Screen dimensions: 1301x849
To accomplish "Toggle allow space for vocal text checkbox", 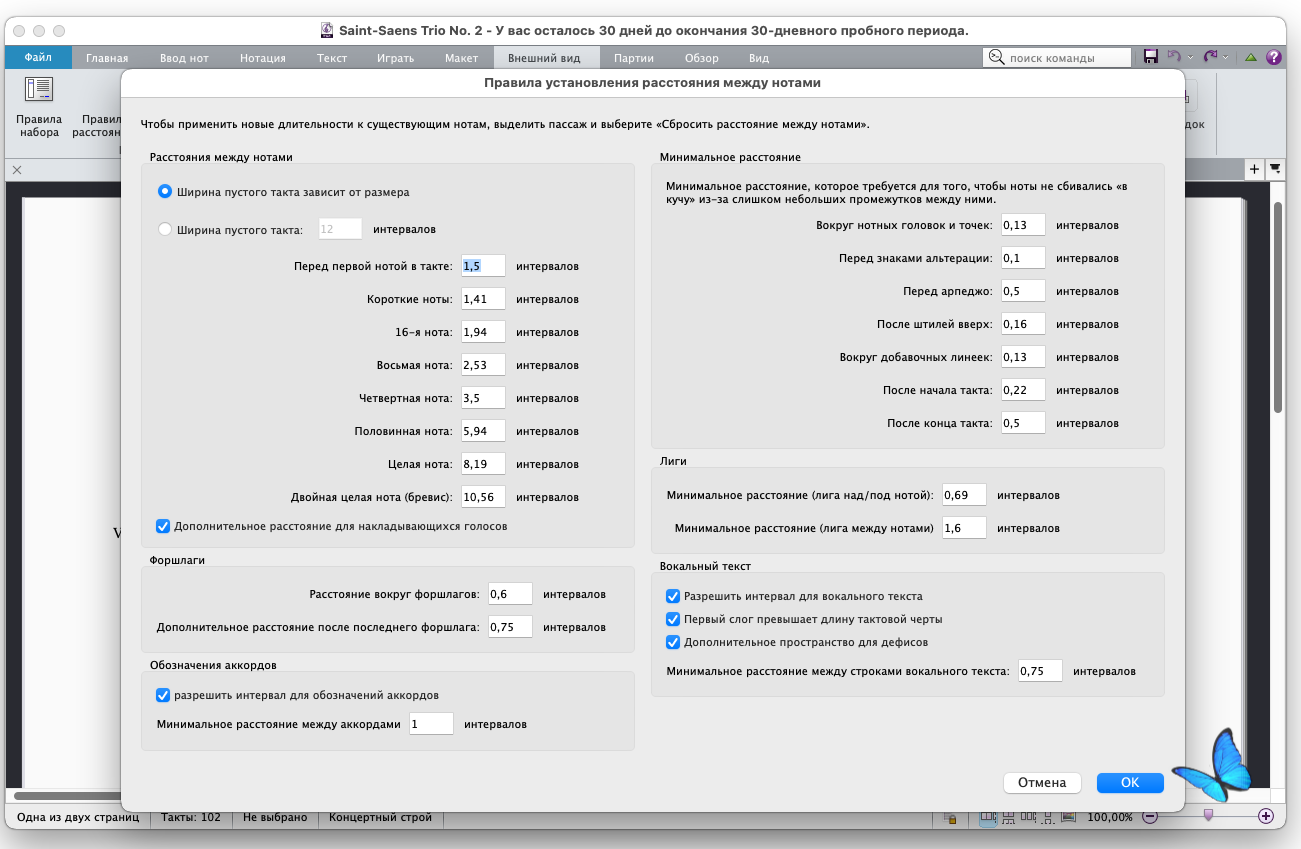I will click(673, 596).
